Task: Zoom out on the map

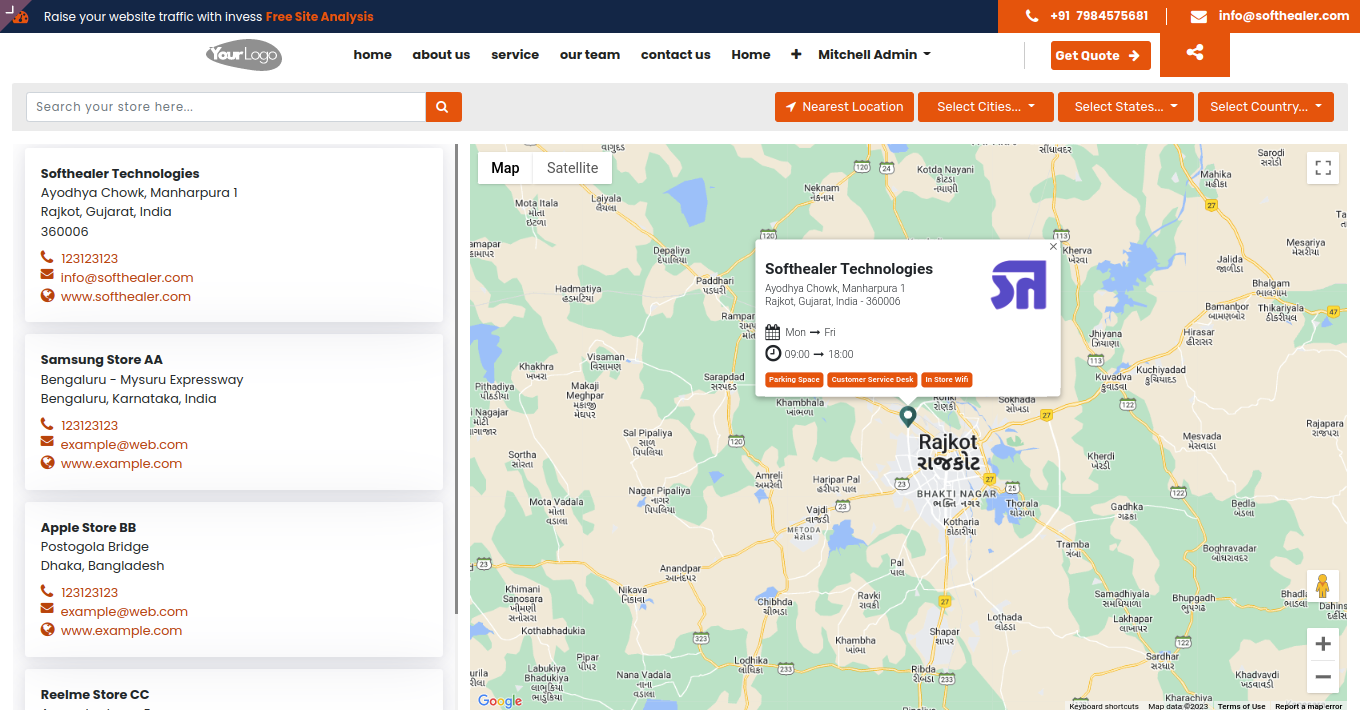Action: pyautogui.click(x=1323, y=677)
